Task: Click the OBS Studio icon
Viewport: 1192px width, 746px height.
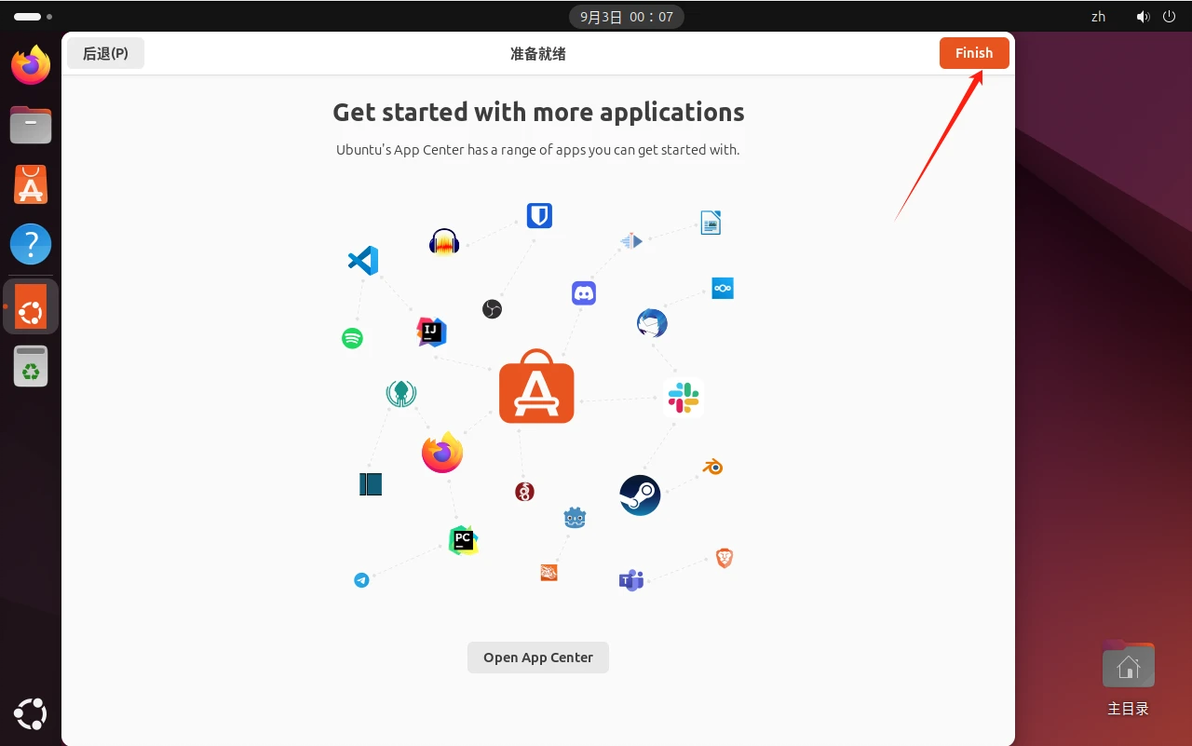Action: (x=492, y=309)
